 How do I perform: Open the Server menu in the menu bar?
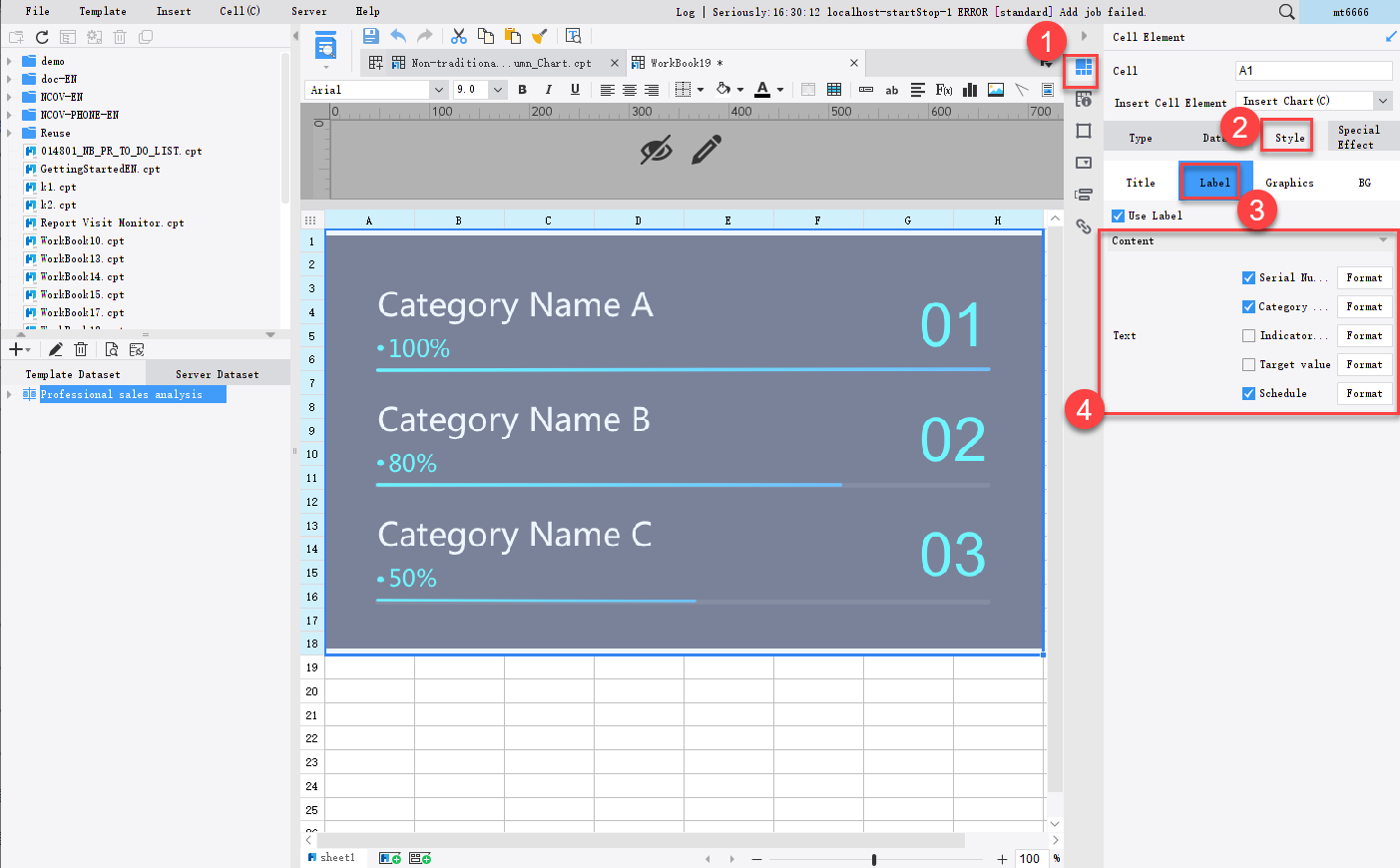[308, 11]
